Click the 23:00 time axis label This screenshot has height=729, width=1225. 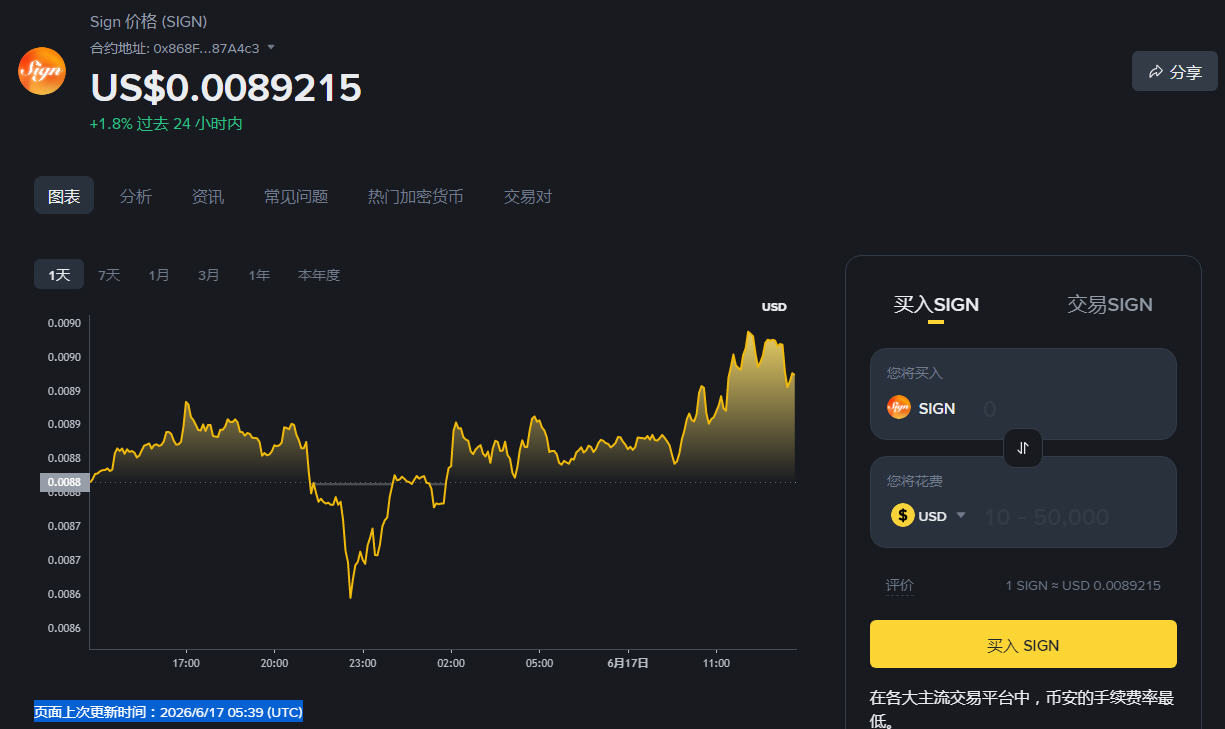363,663
